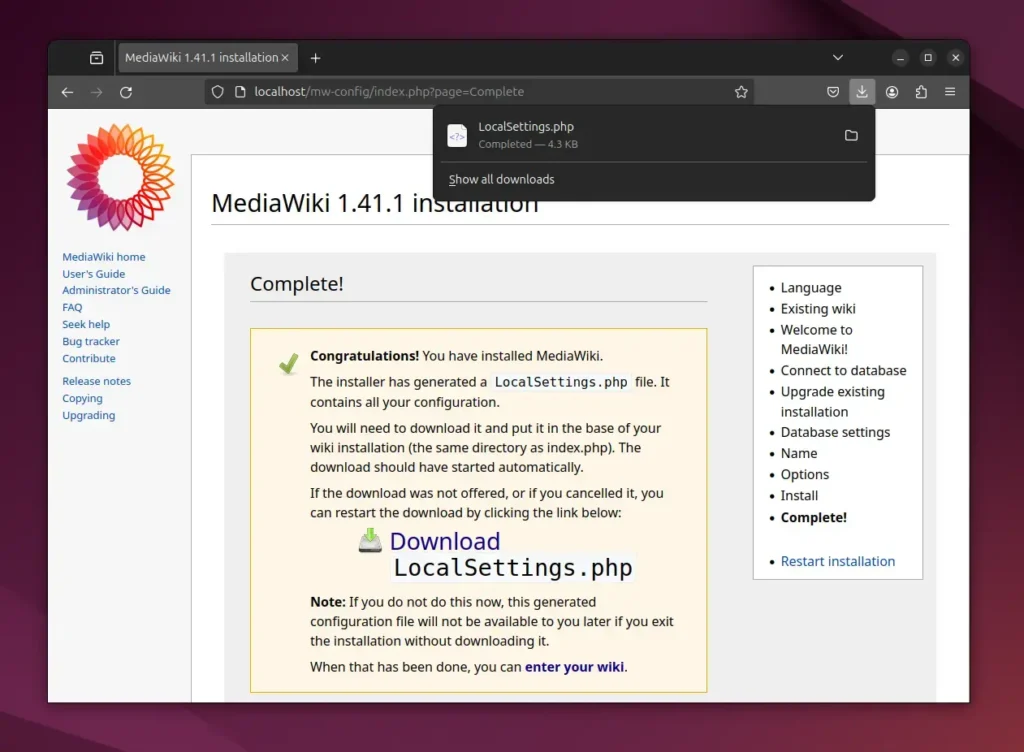Go to the FAQ link
1024x752 pixels.
coord(72,307)
